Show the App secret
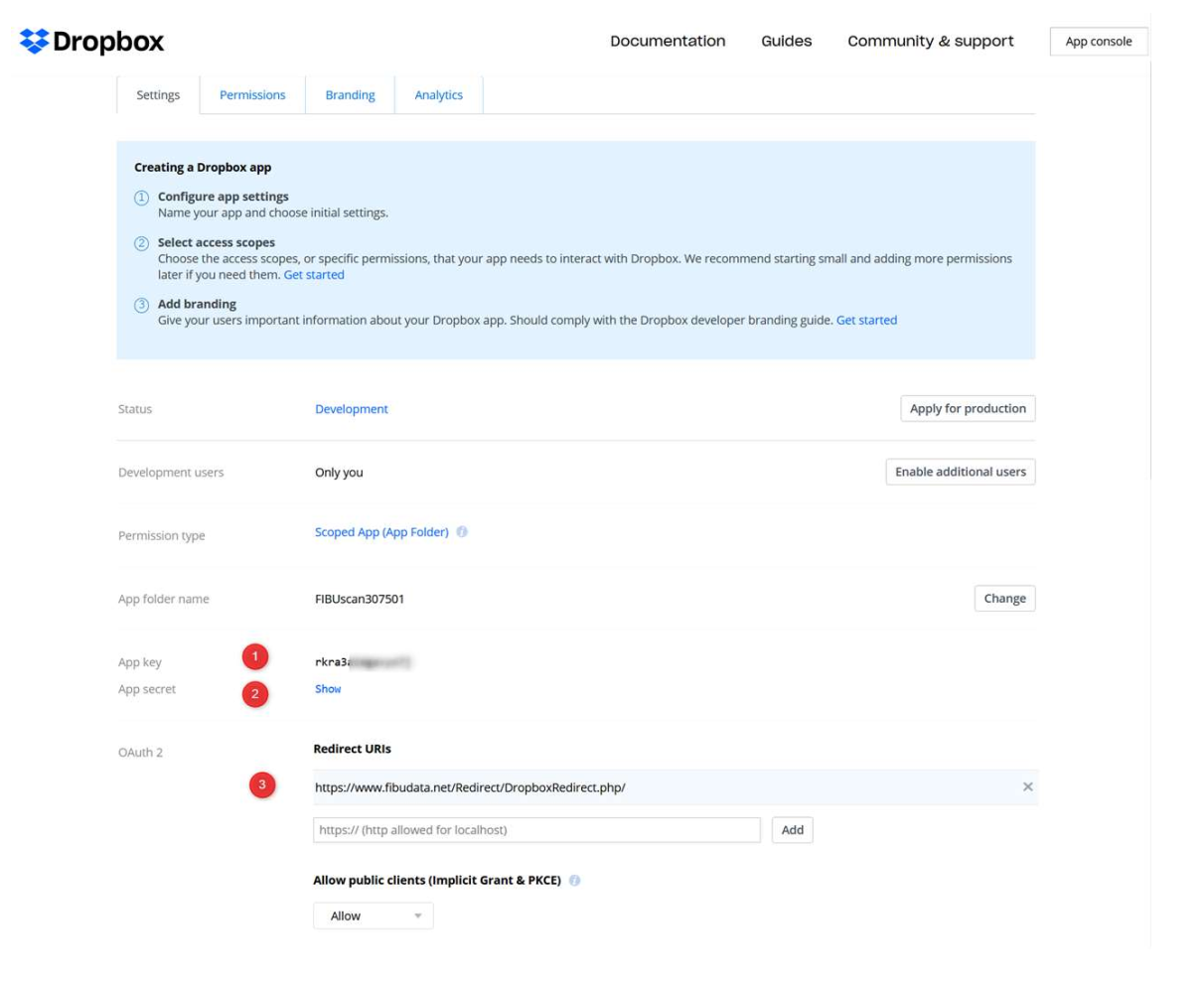 coord(328,689)
